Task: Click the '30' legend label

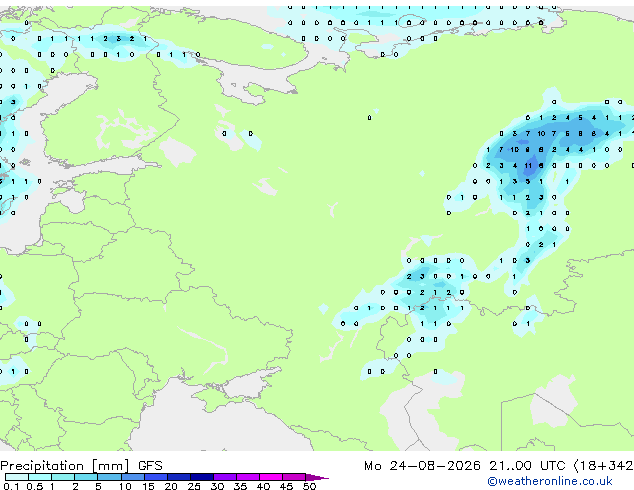Action: 217,486
